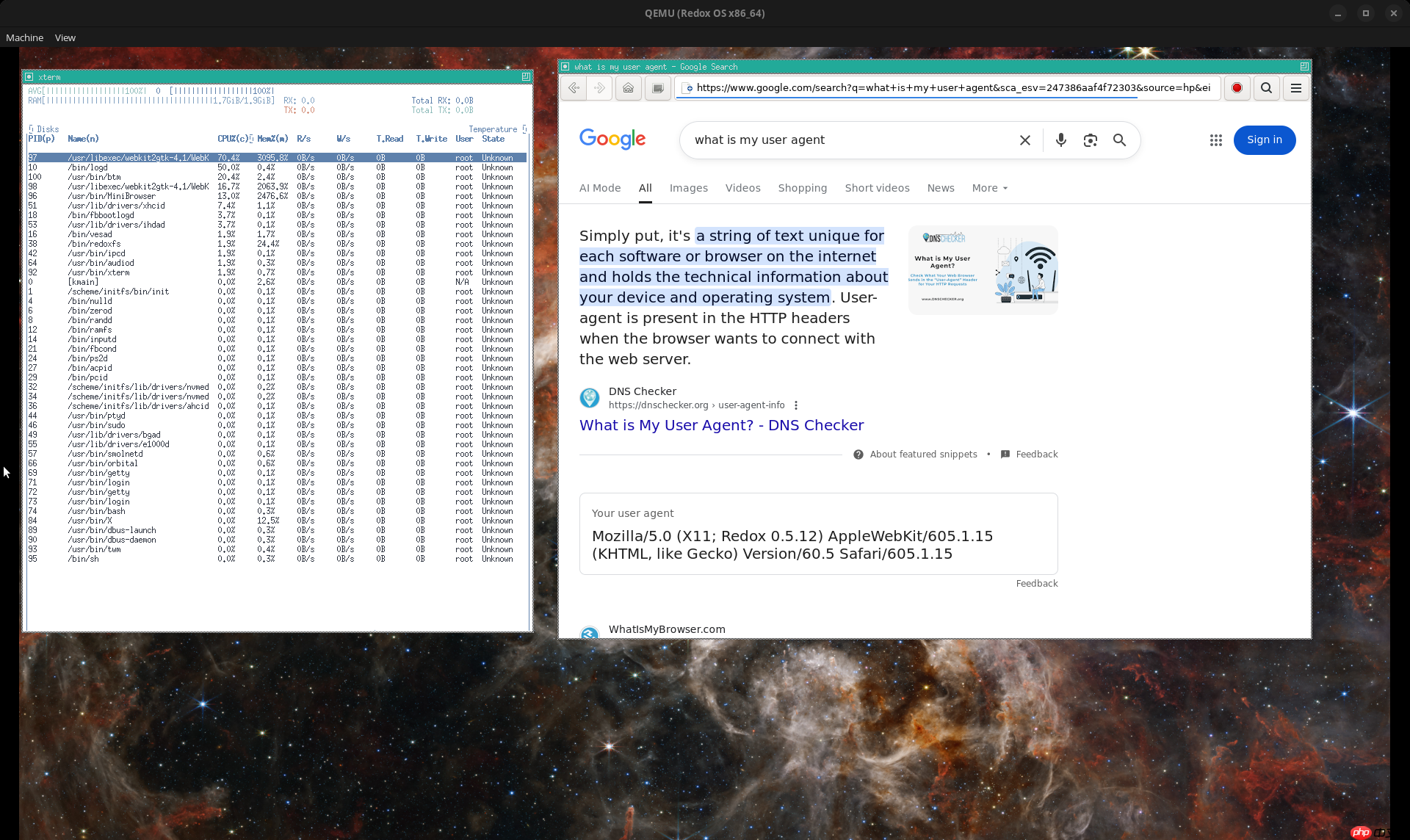
Task: Open Google Lens image search
Action: click(1090, 140)
